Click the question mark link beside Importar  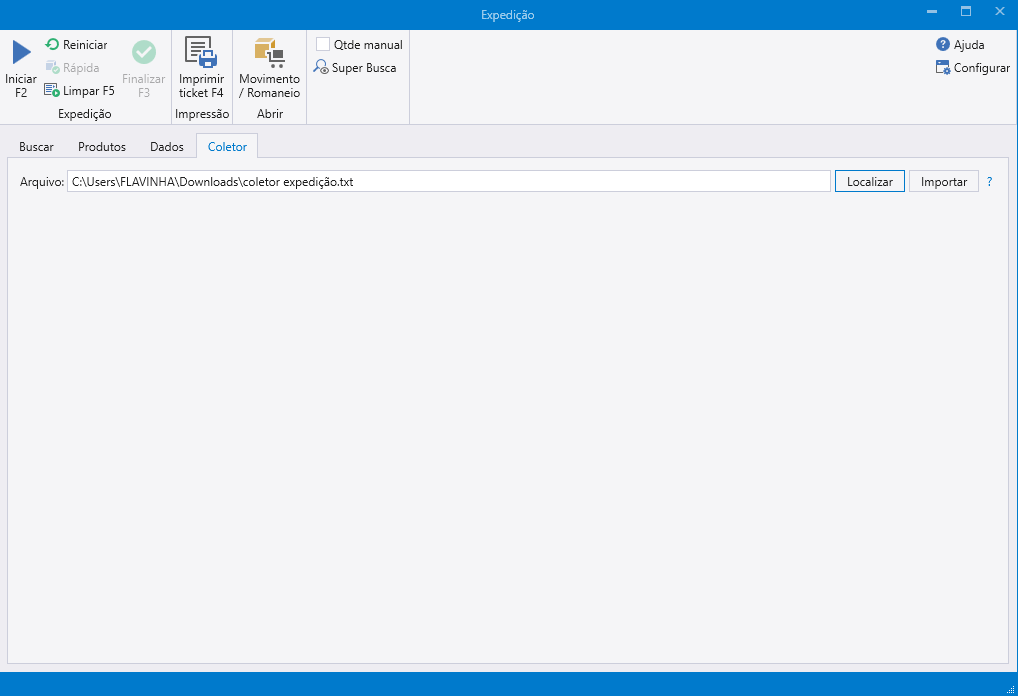pyautogui.click(x=990, y=182)
